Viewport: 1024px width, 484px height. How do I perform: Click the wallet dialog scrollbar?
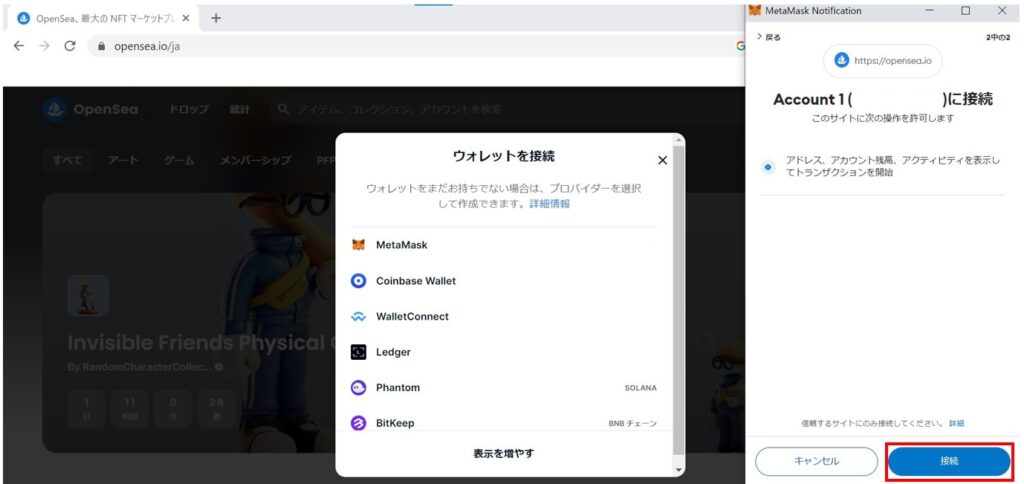(x=679, y=300)
